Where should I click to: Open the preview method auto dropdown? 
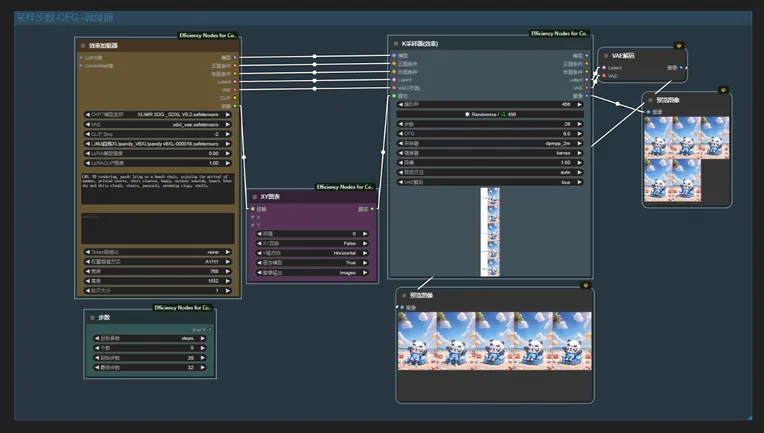(x=490, y=172)
